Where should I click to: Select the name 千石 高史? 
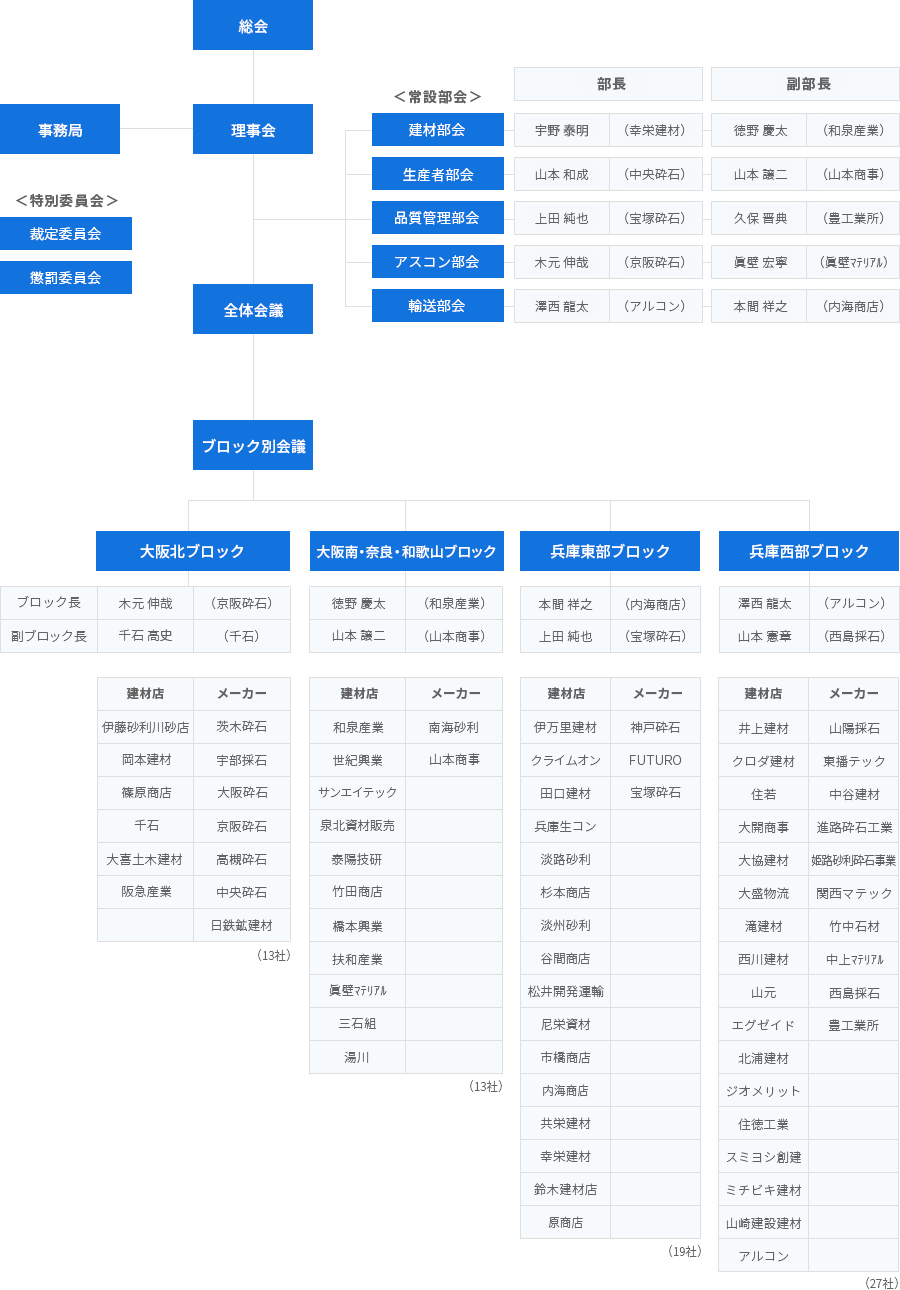click(x=146, y=636)
